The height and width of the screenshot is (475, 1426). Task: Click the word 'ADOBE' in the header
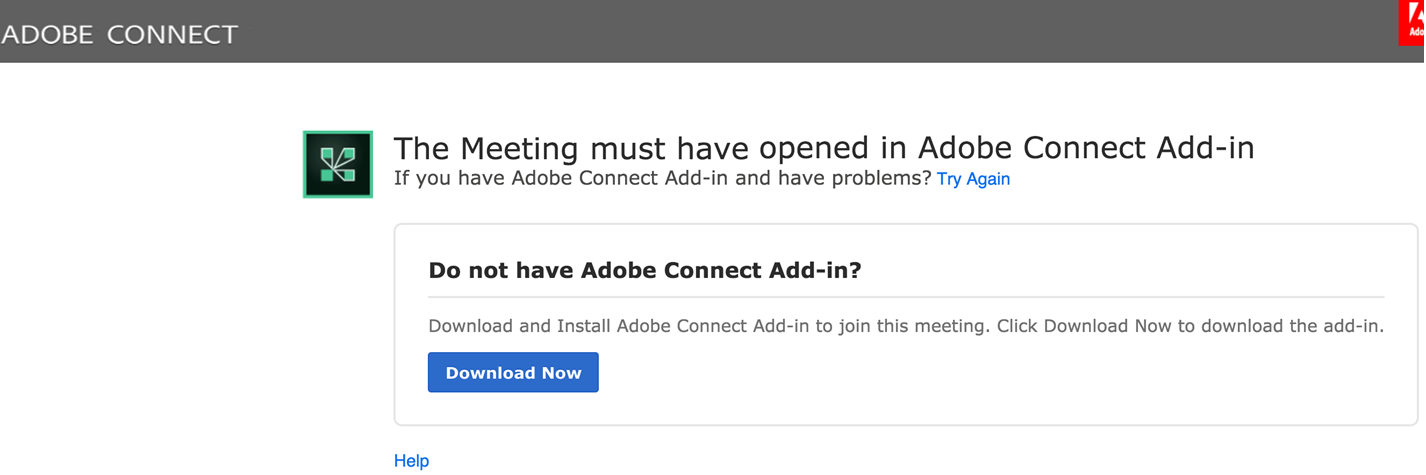coord(47,34)
